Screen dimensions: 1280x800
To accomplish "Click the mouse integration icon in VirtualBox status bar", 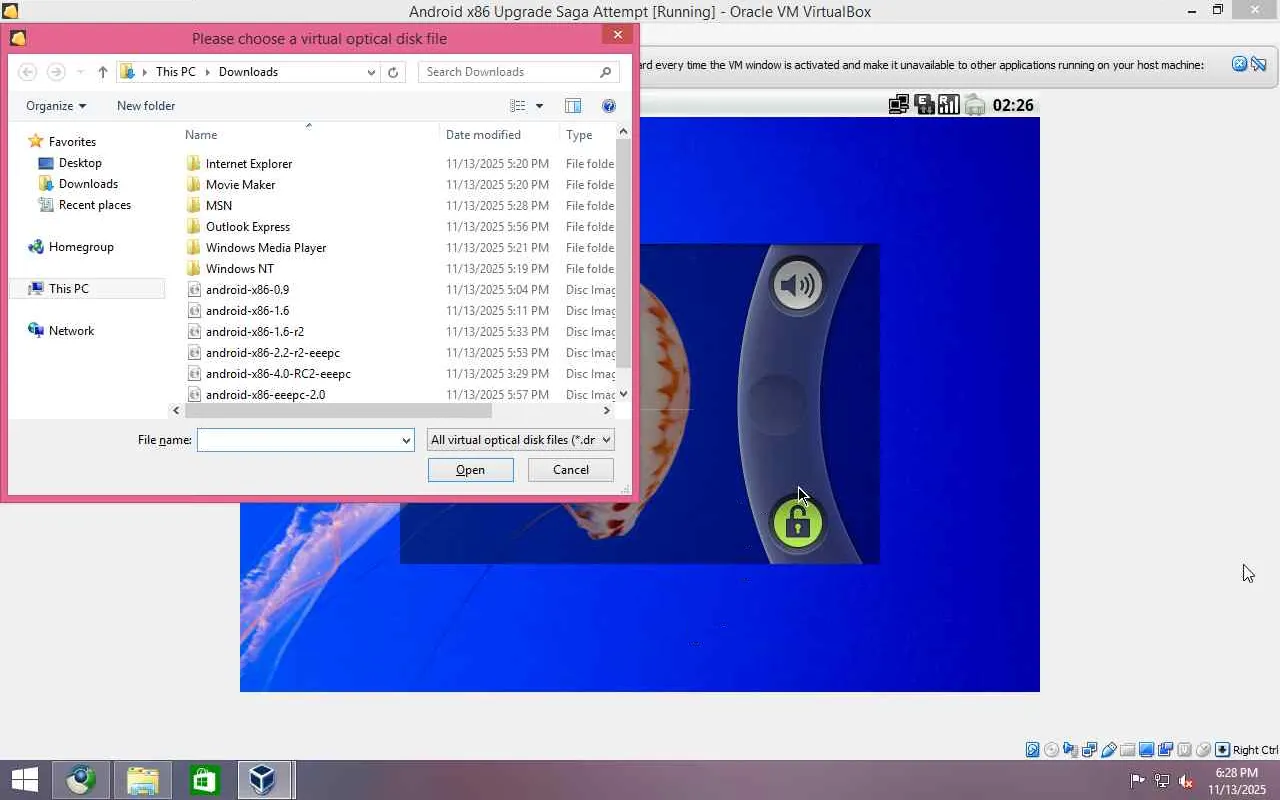I will [1204, 750].
